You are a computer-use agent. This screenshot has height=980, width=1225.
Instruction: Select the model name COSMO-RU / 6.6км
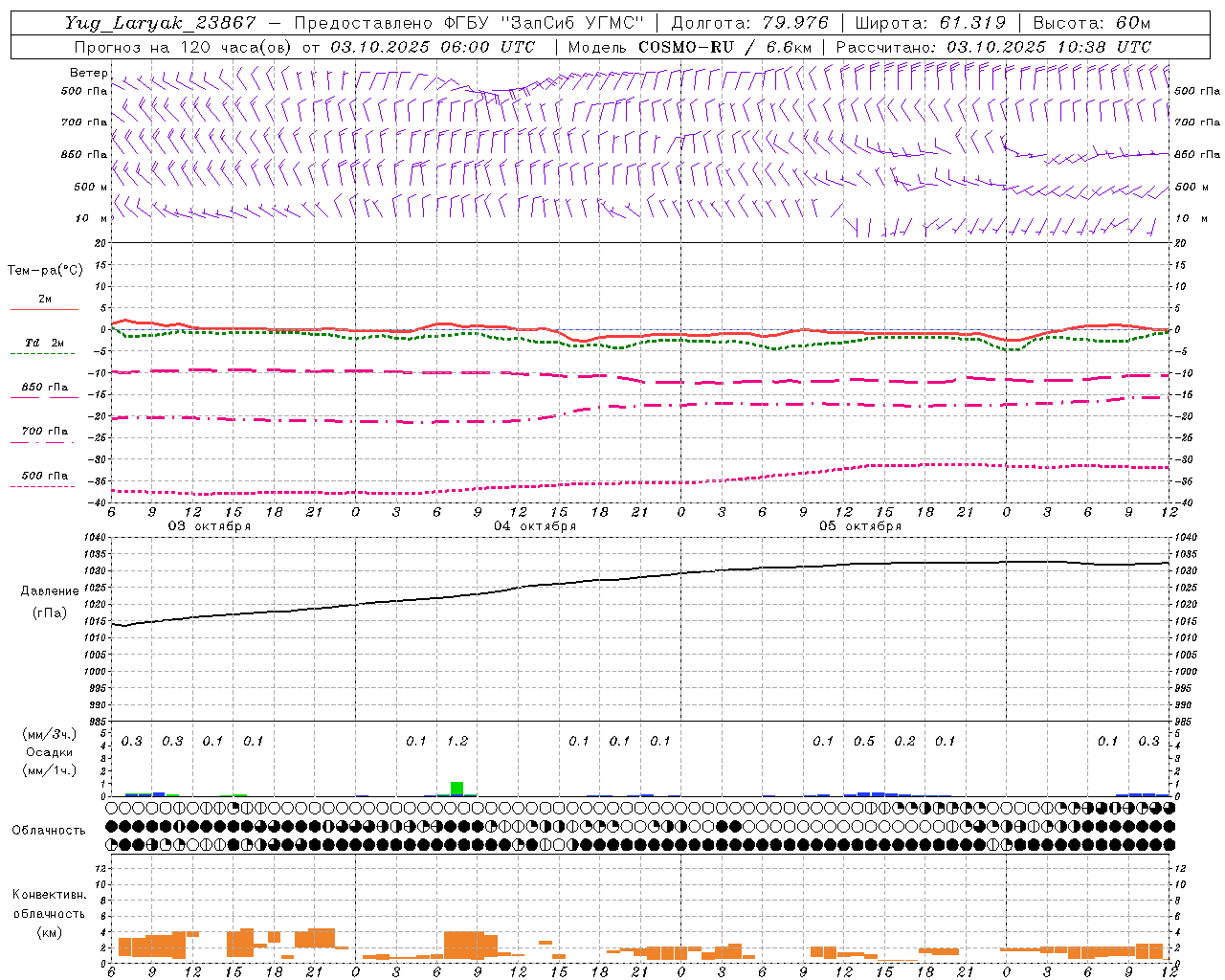pos(725,47)
